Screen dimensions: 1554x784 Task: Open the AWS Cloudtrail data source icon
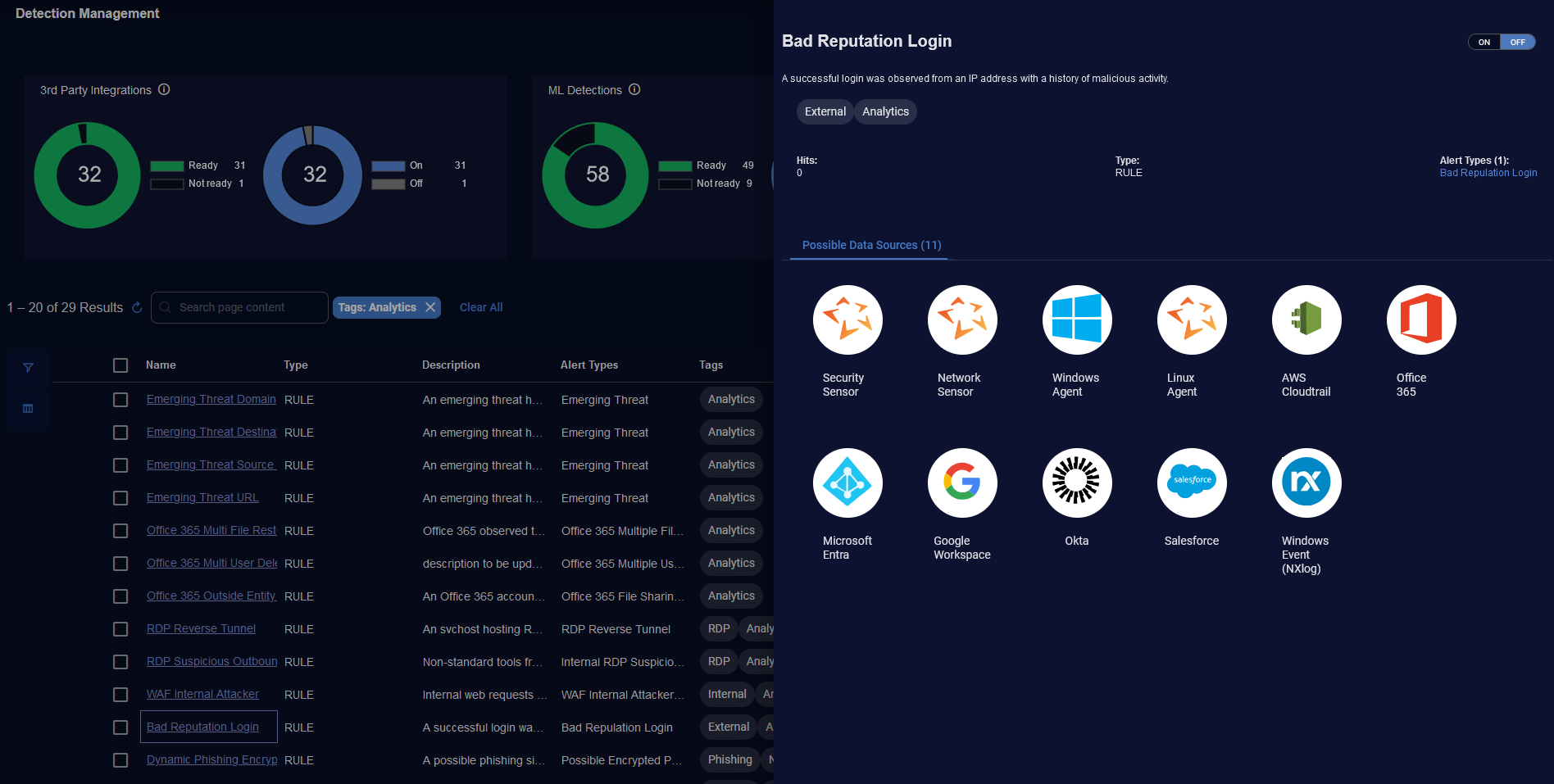1306,319
